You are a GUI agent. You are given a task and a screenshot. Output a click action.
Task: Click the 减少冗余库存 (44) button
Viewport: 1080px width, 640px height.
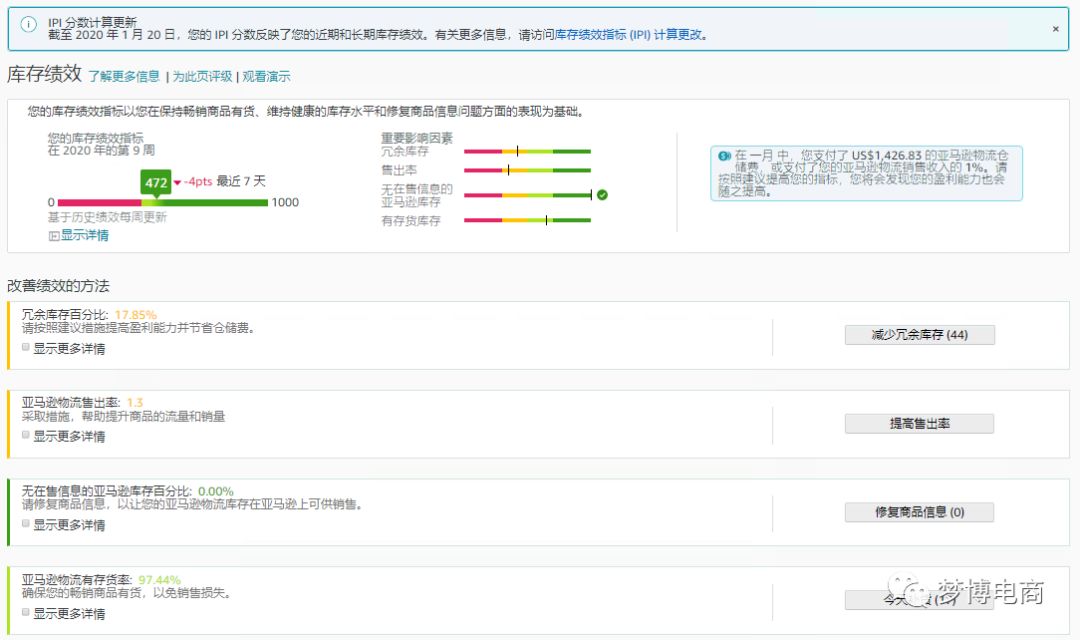920,335
